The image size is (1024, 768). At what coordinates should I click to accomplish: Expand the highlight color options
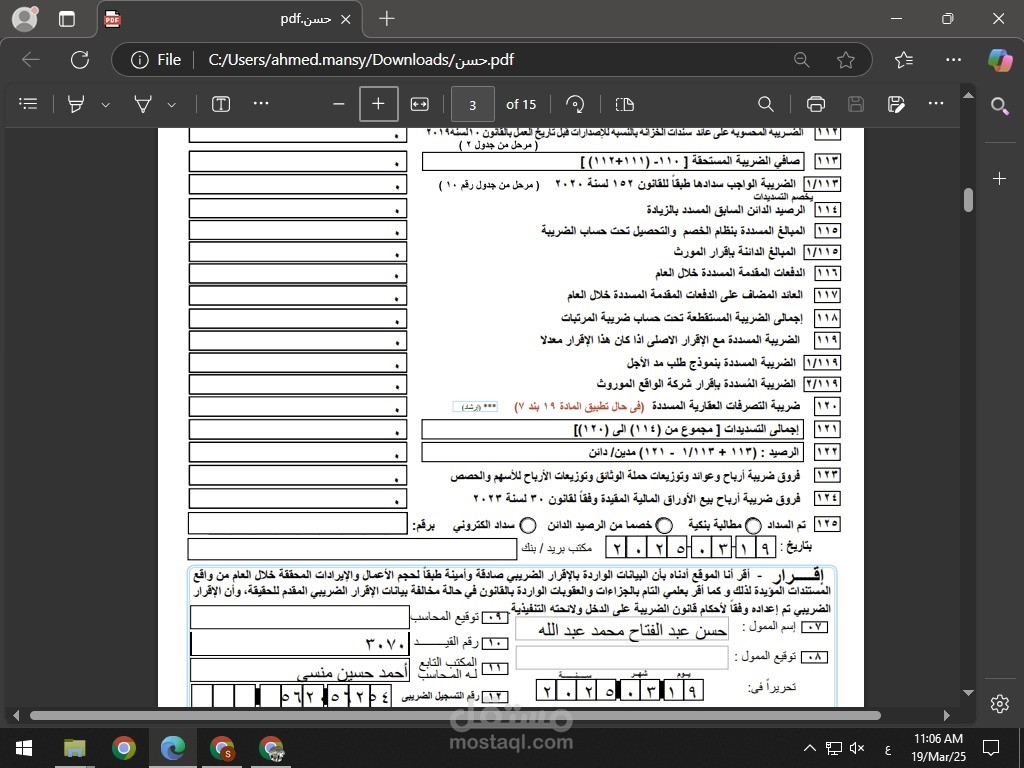(x=106, y=104)
